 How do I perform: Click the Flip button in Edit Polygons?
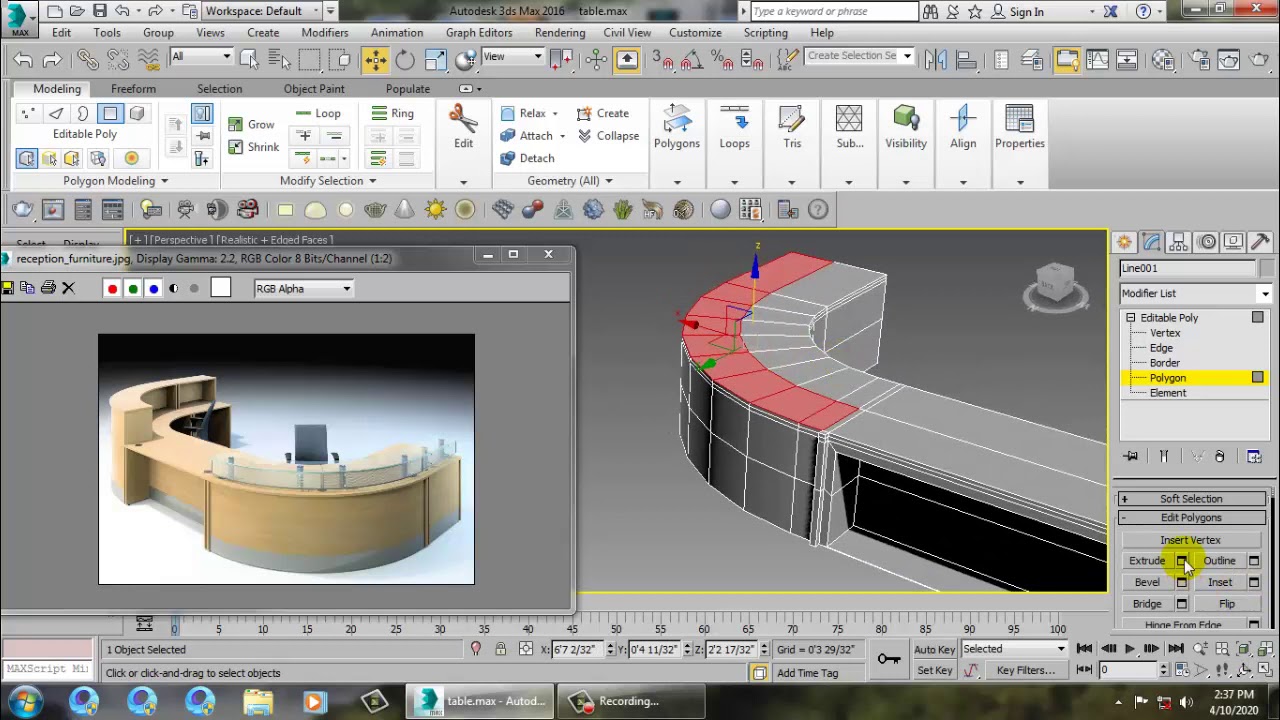tap(1227, 604)
